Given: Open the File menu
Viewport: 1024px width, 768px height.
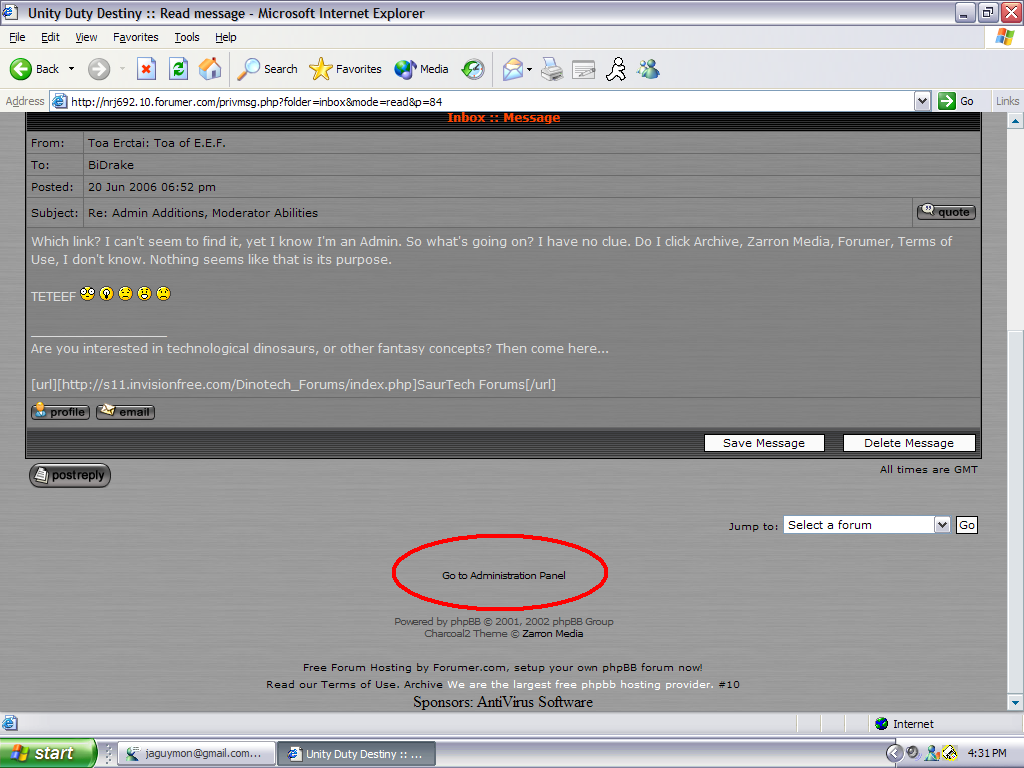Looking at the screenshot, I should (18, 37).
